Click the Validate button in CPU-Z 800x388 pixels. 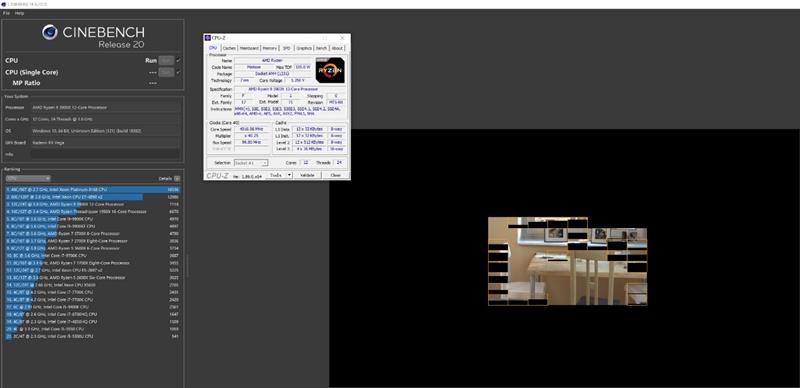point(307,175)
